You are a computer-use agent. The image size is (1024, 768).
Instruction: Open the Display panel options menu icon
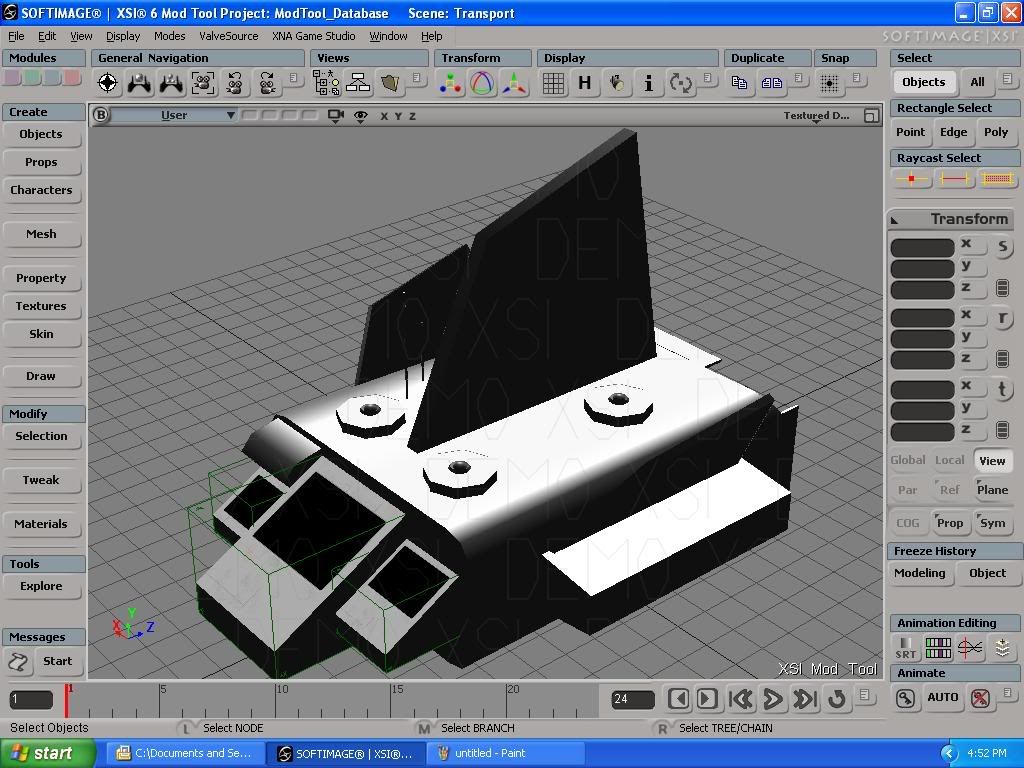[x=707, y=78]
